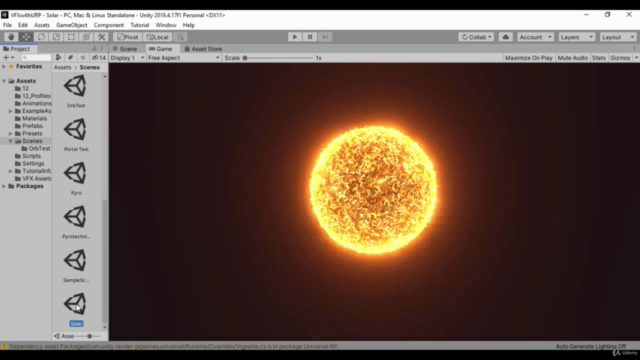The image size is (640, 360).
Task: Expand the Favorites tree item
Action: tap(4, 67)
